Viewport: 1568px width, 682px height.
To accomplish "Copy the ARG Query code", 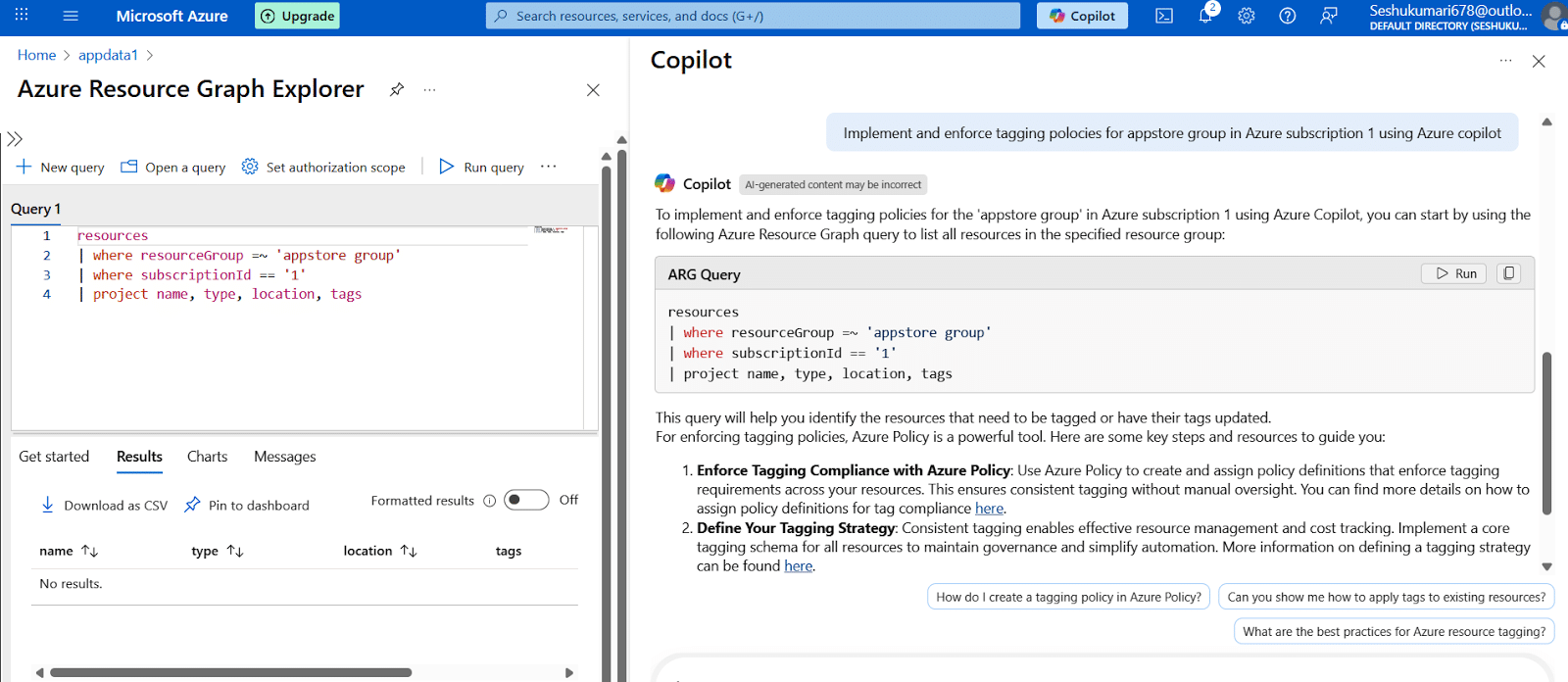I will coord(1509,273).
